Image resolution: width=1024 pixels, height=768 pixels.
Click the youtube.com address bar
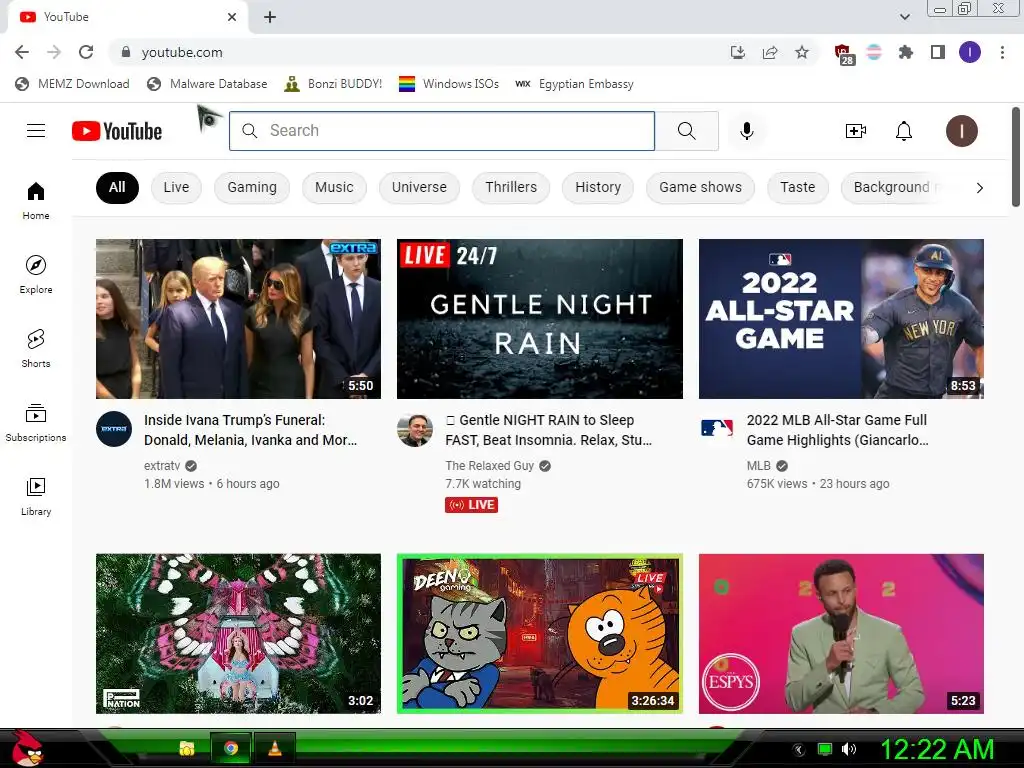point(418,52)
